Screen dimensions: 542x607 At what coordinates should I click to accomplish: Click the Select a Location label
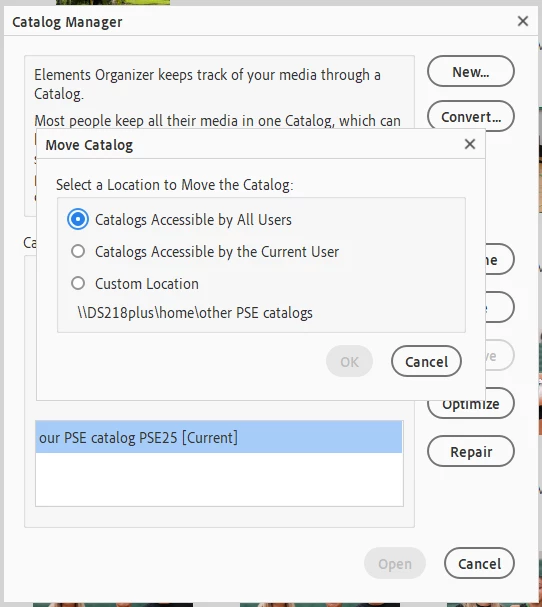click(175, 185)
